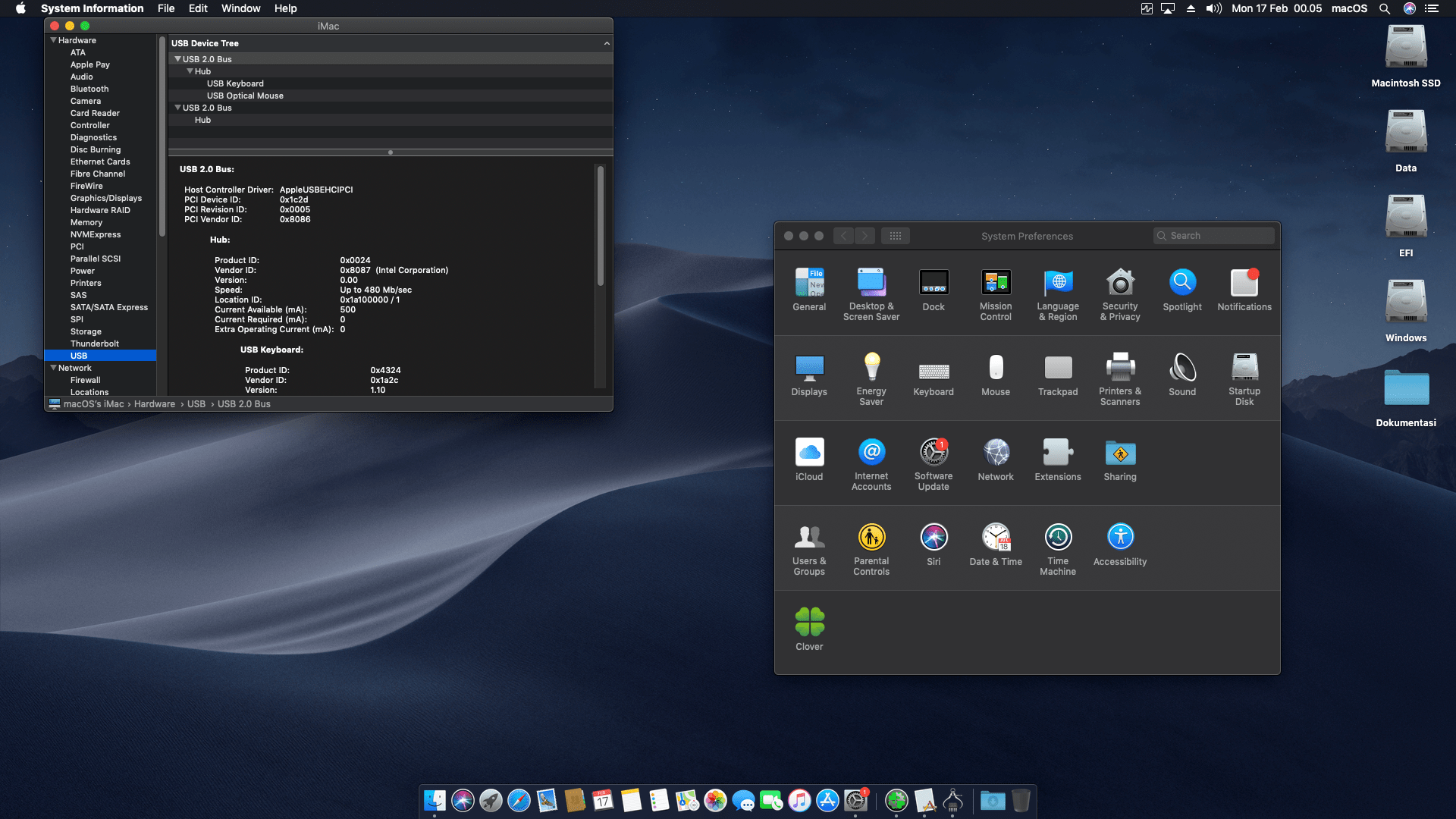The height and width of the screenshot is (819, 1456).
Task: Select Macintosh SSD desktop drive
Action: click(1406, 56)
